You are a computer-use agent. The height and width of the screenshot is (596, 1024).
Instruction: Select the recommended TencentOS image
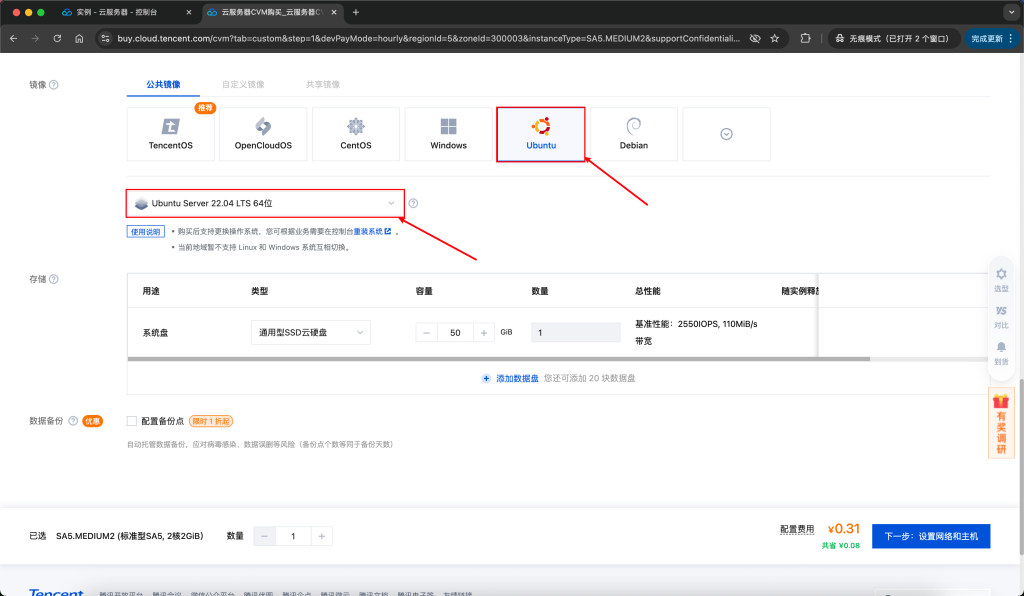170,133
